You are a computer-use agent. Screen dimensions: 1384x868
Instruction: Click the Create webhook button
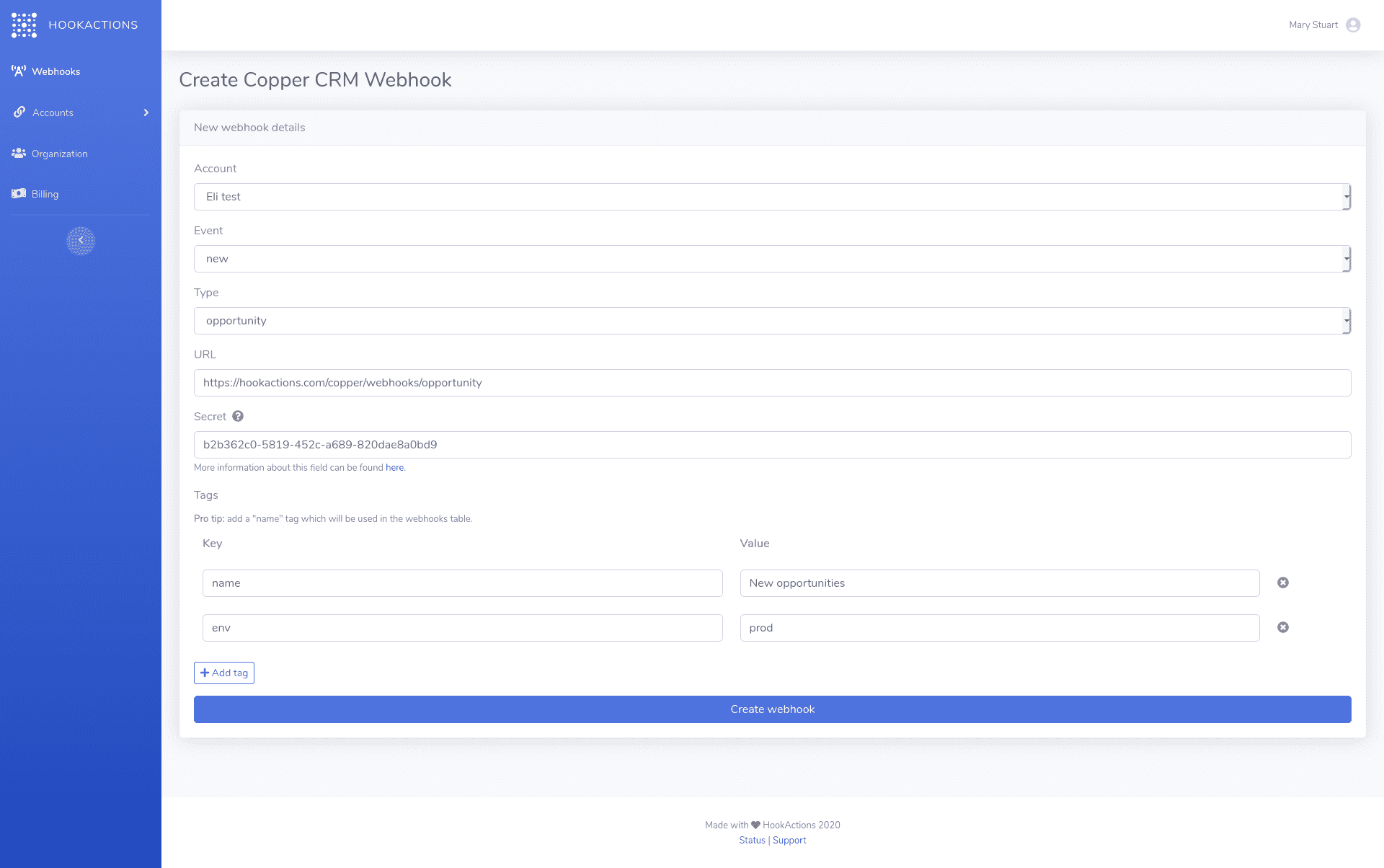(x=772, y=709)
